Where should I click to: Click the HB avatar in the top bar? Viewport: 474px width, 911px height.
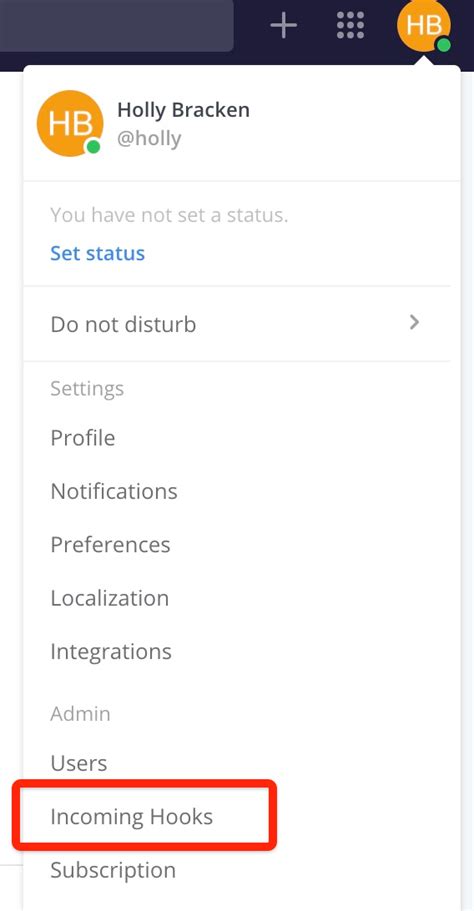pyautogui.click(x=424, y=26)
